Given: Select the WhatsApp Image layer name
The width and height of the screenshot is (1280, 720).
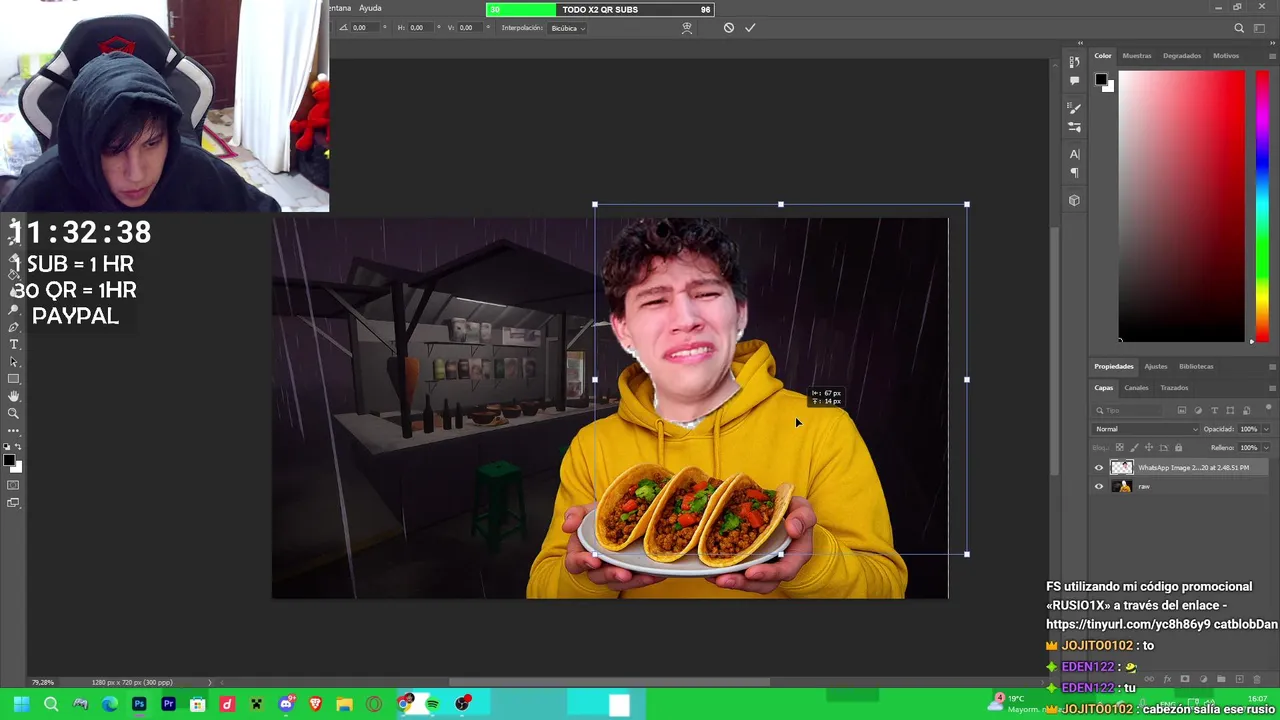Looking at the screenshot, I should pyautogui.click(x=1194, y=468).
